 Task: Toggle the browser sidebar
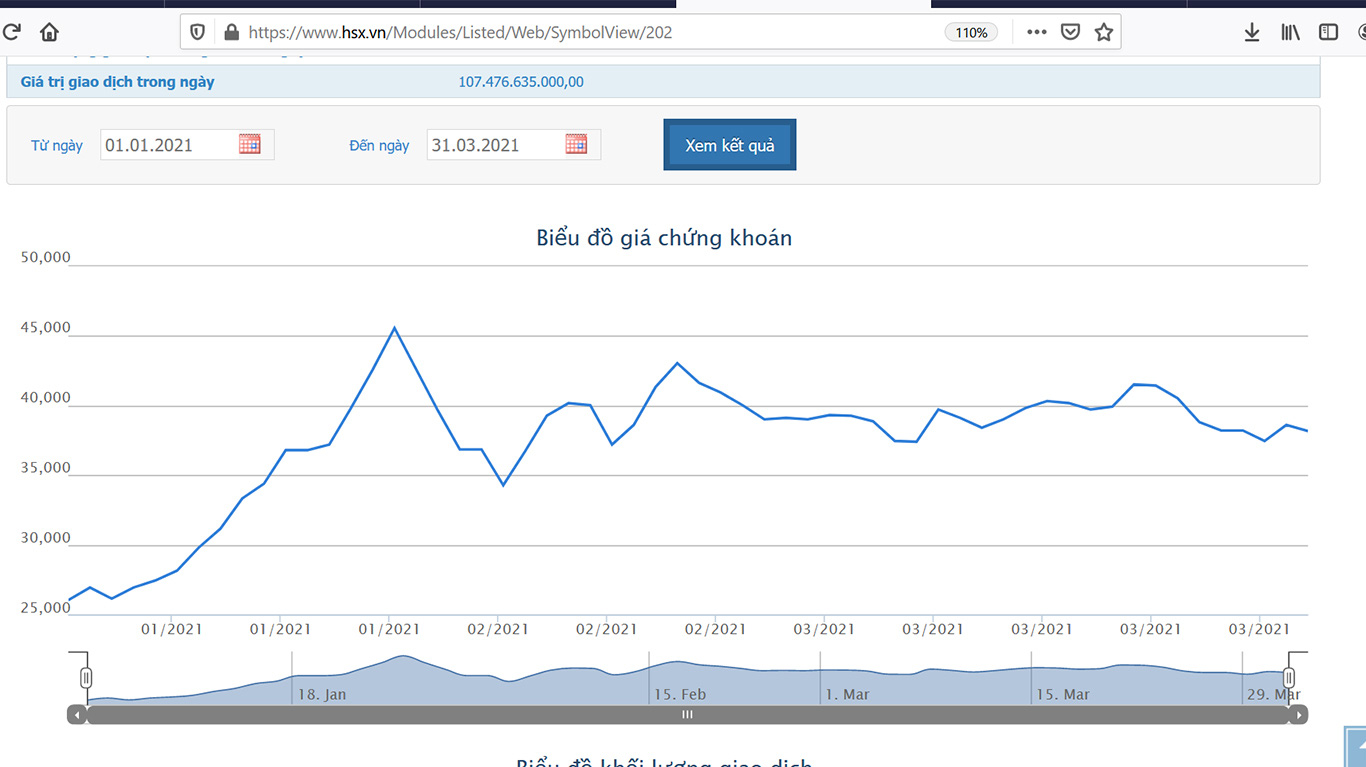coord(1328,32)
